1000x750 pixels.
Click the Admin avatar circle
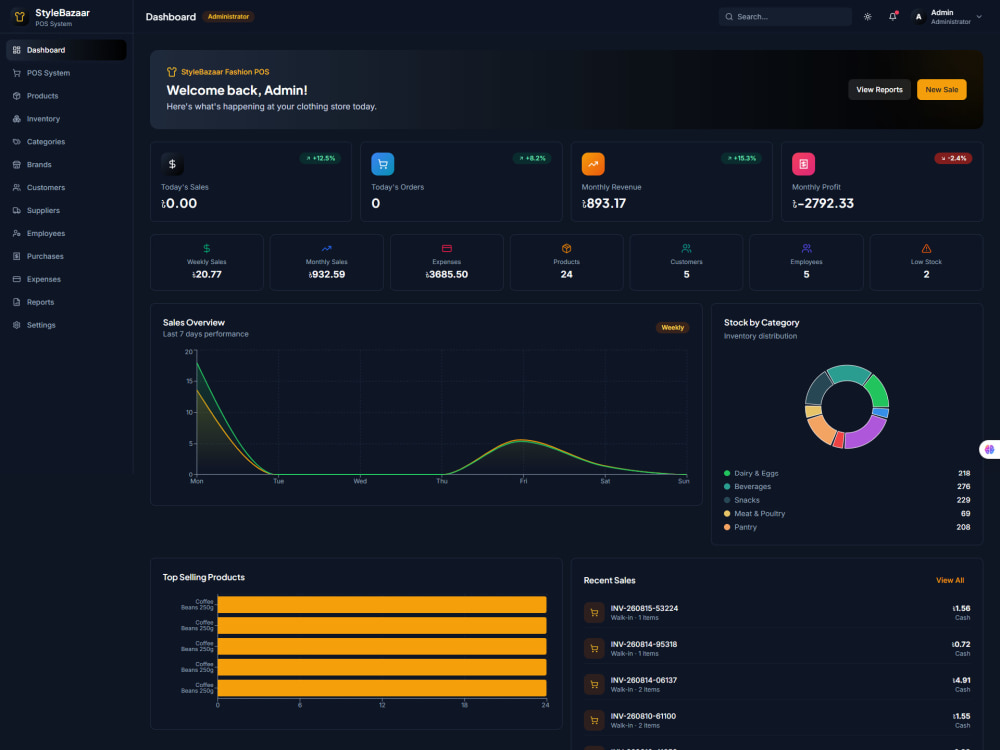(918, 17)
